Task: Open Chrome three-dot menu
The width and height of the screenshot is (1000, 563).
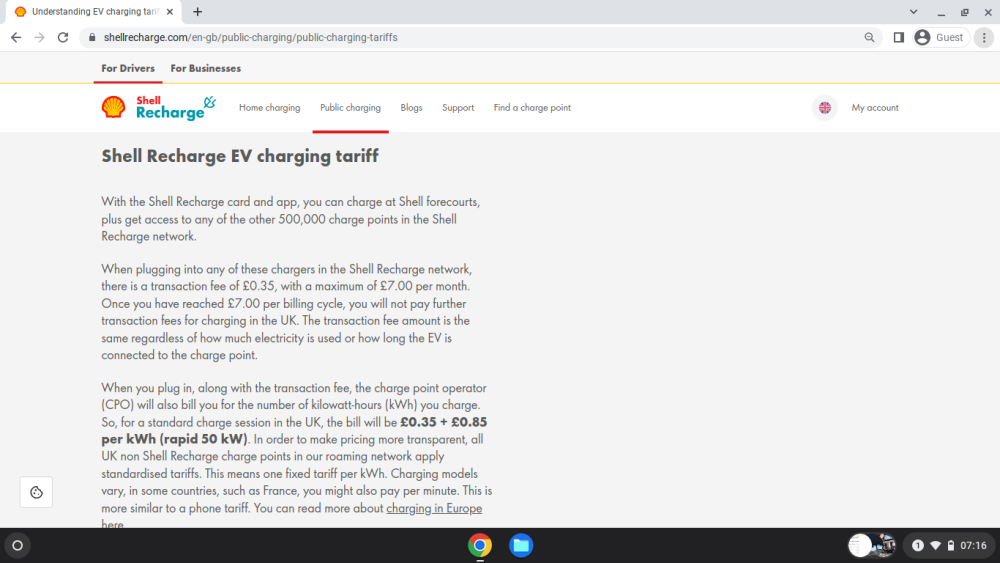Action: point(984,38)
